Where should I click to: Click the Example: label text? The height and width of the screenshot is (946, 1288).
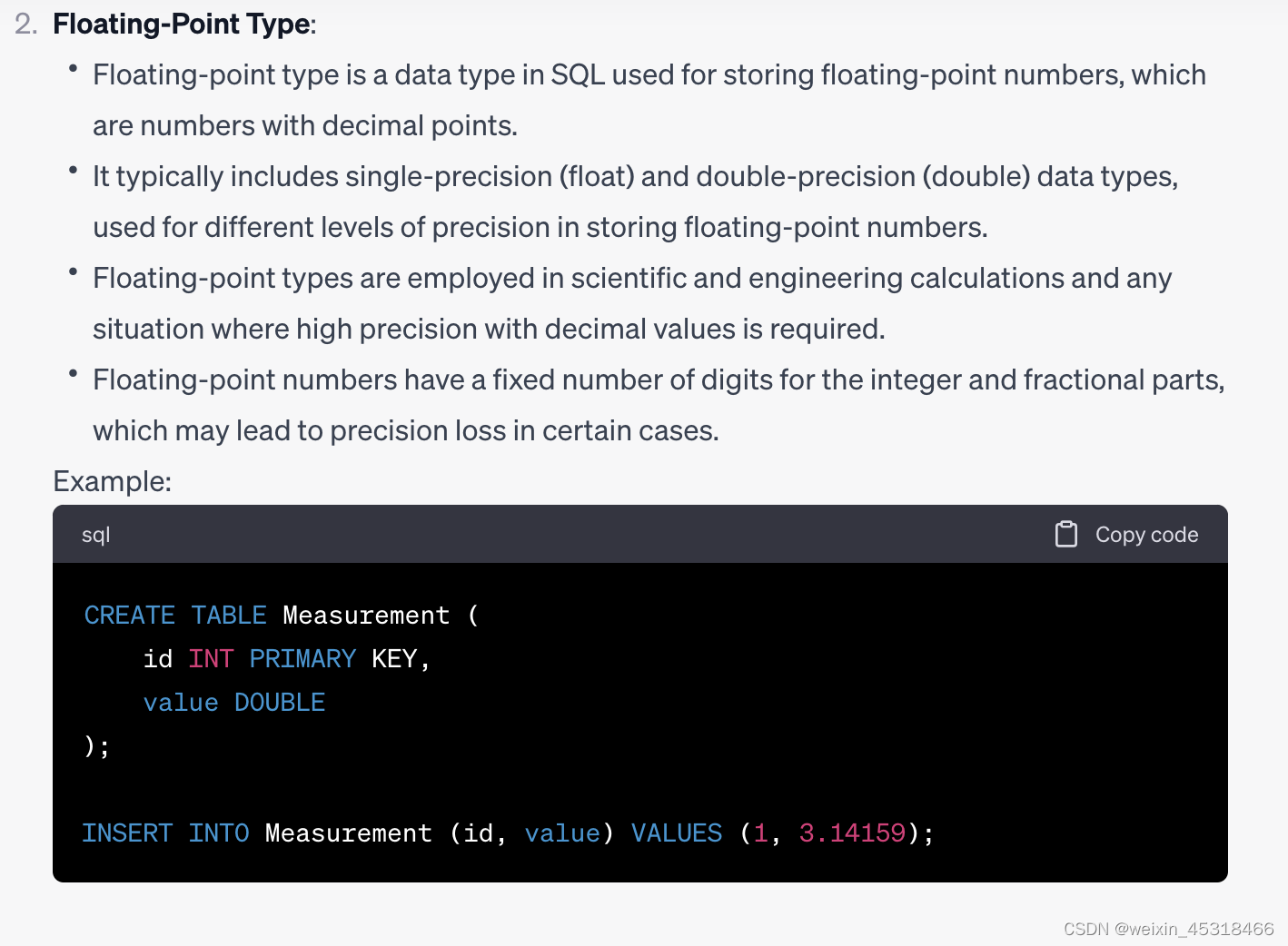coord(111,481)
